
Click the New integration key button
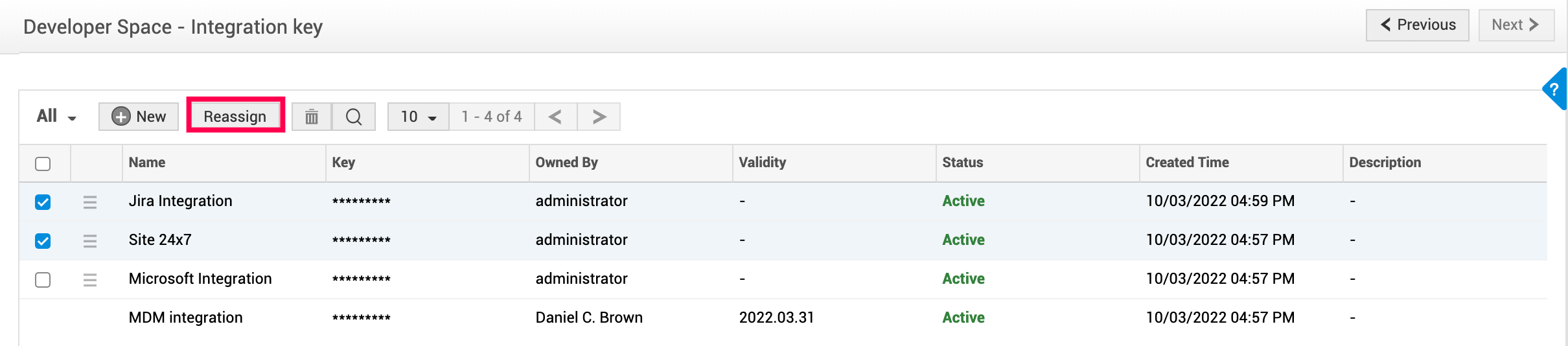[139, 117]
